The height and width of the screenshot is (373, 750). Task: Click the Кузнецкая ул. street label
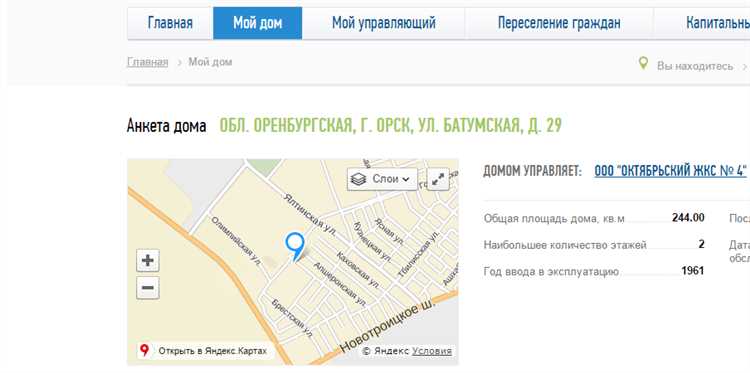[x=372, y=243]
